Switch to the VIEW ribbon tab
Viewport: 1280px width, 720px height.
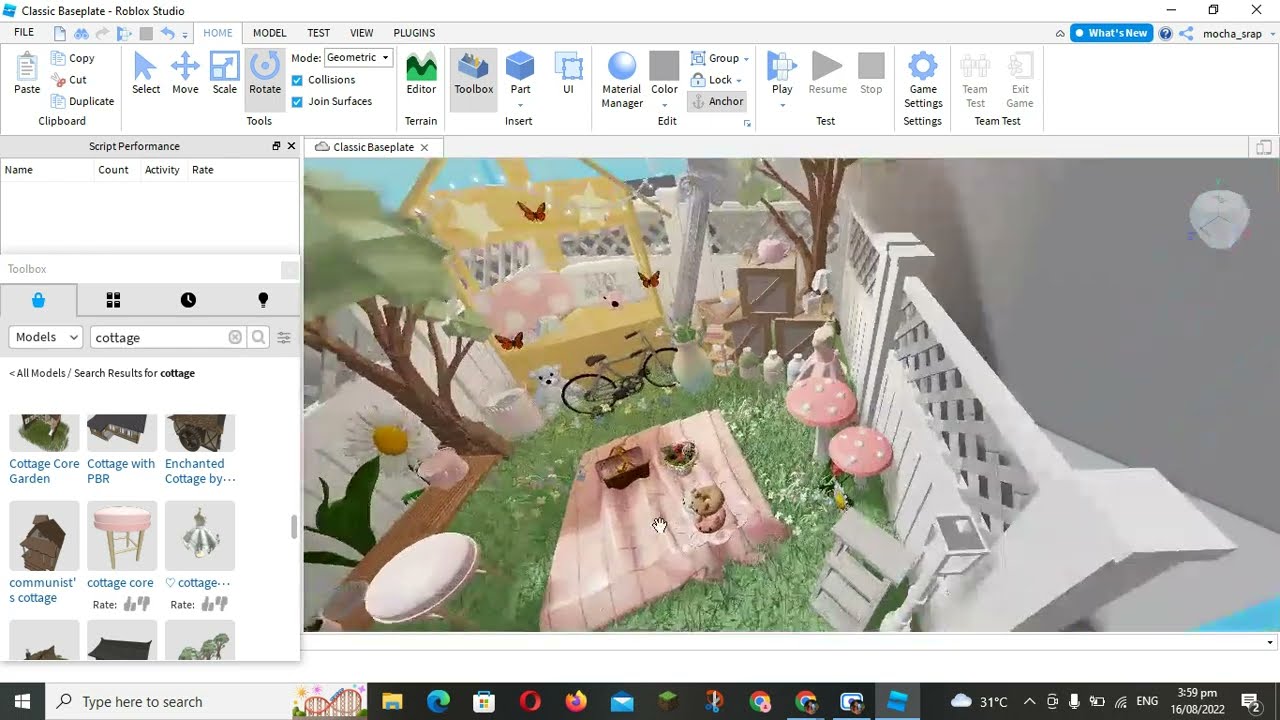(362, 33)
